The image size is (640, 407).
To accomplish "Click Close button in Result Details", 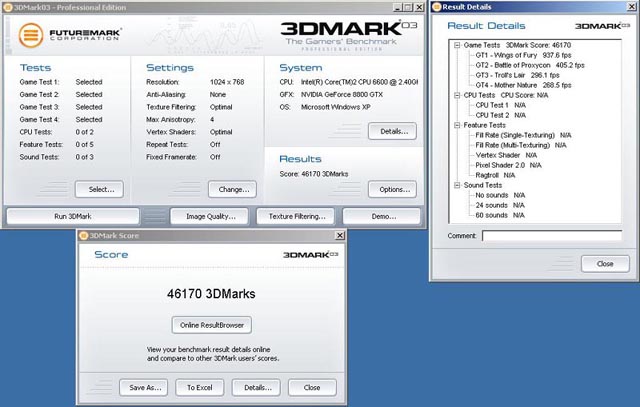I will coord(605,264).
